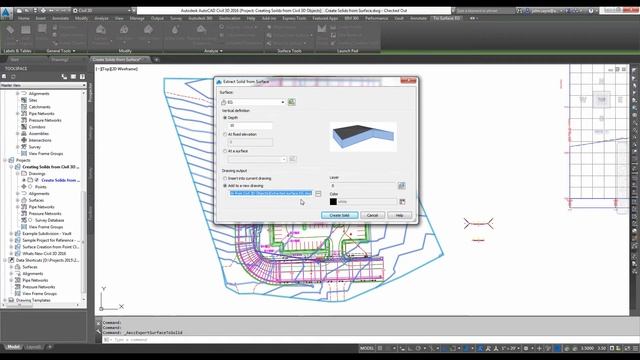This screenshot has width=640, height=360.
Task: Select the Survey Database item
Action: (x=49, y=220)
